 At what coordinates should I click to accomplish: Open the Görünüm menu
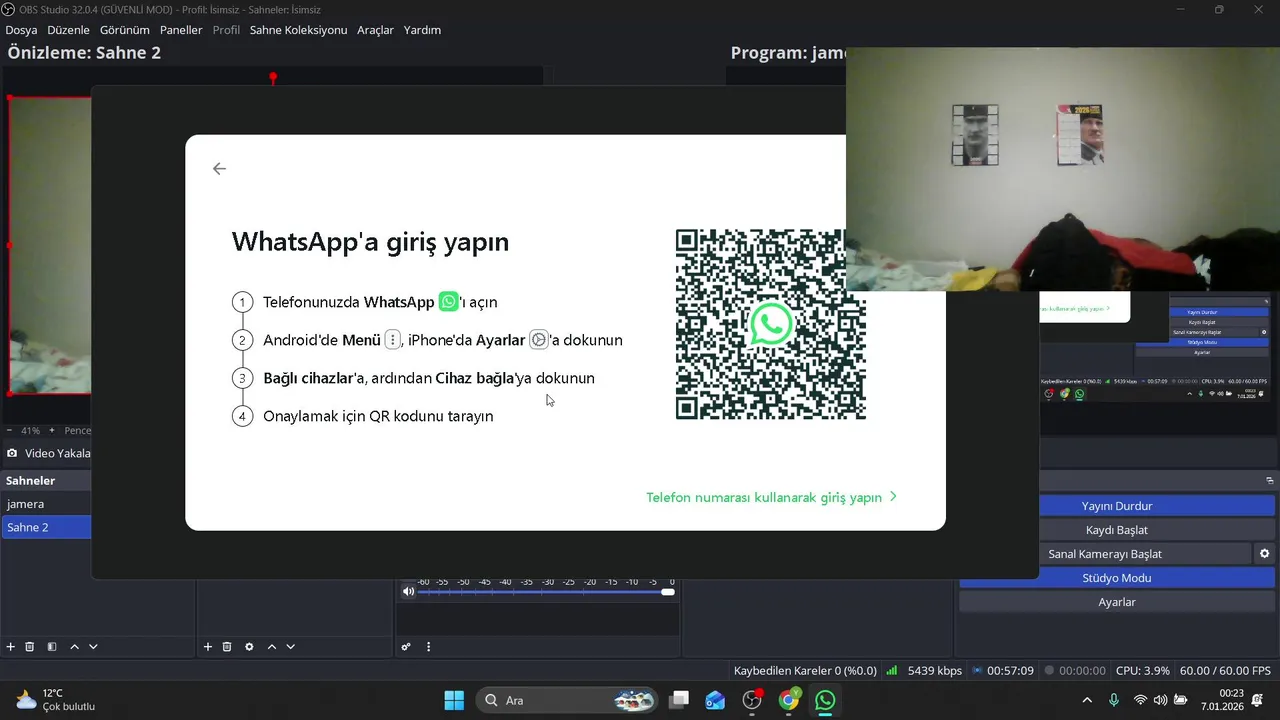pyautogui.click(x=125, y=30)
